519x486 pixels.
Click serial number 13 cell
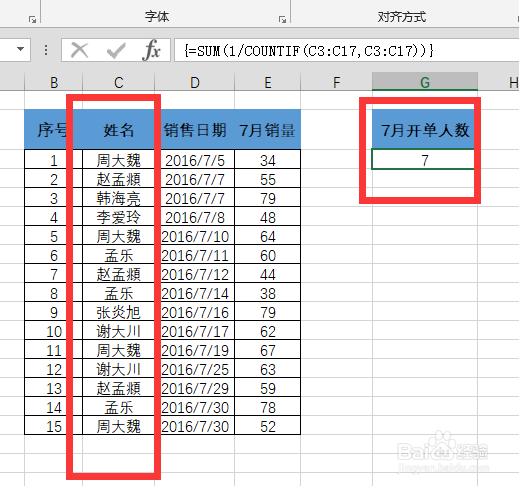53,388
